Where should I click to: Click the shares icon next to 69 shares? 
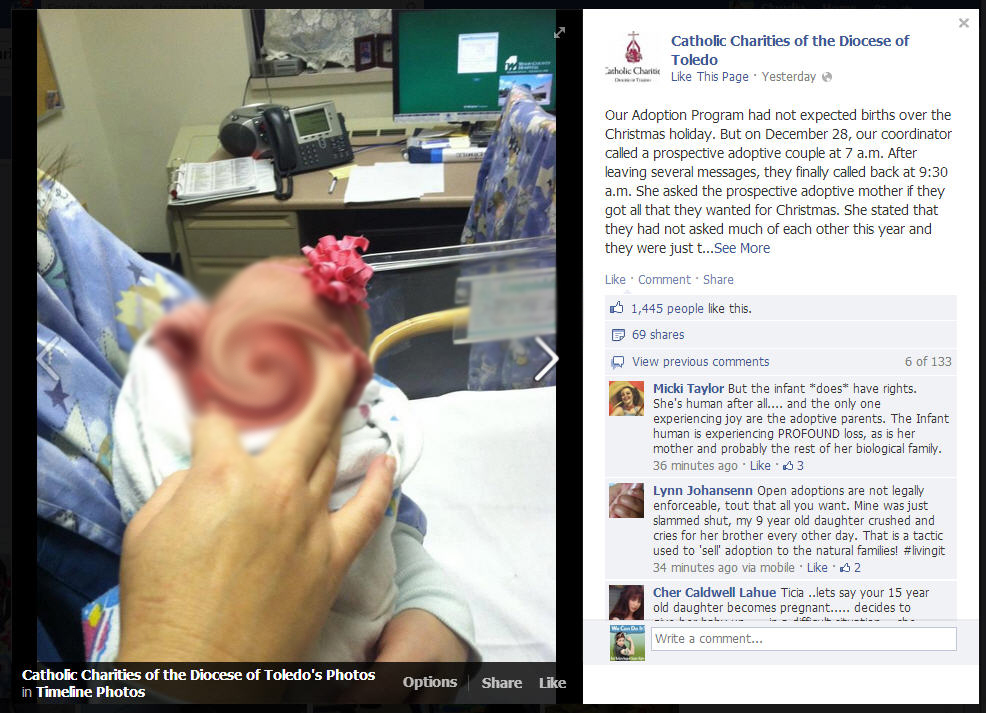pos(618,334)
